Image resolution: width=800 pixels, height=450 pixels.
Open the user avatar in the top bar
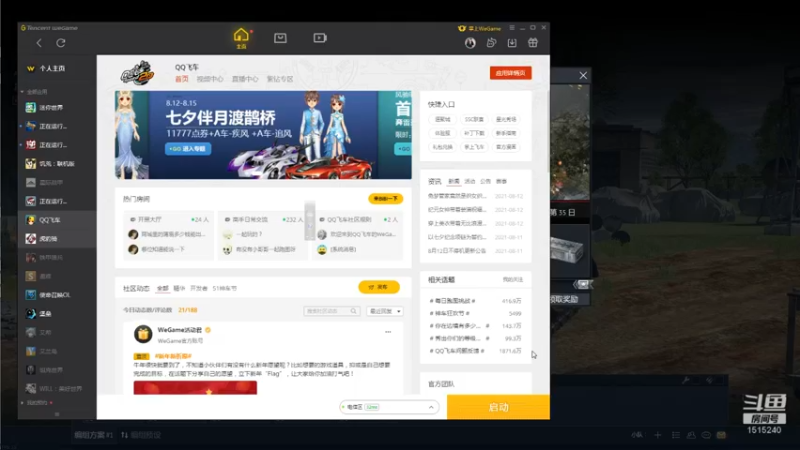pyautogui.click(x=470, y=43)
